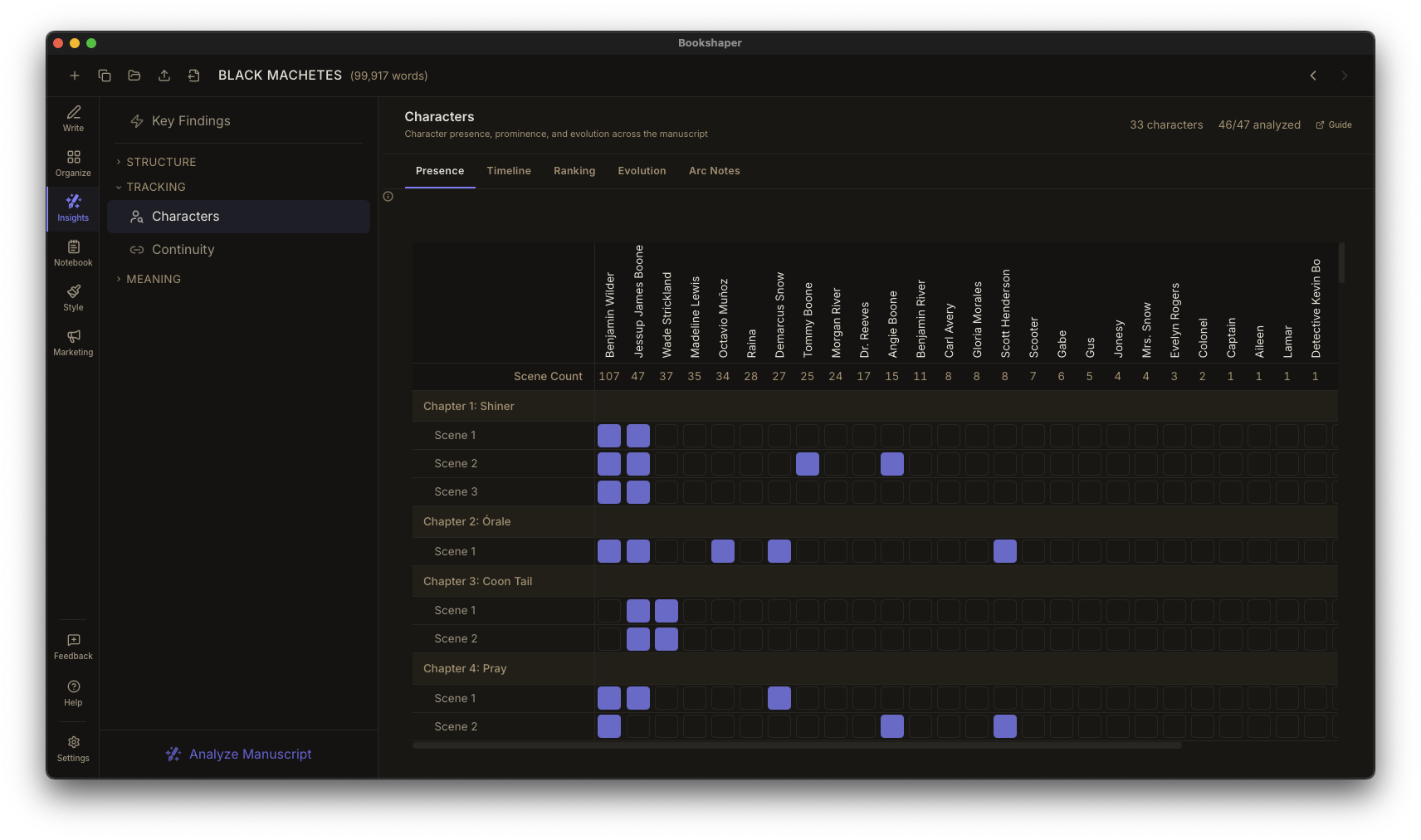Screen dimensions: 1421x840
Task: Expand the STRUCTURE section
Action: coord(156,162)
